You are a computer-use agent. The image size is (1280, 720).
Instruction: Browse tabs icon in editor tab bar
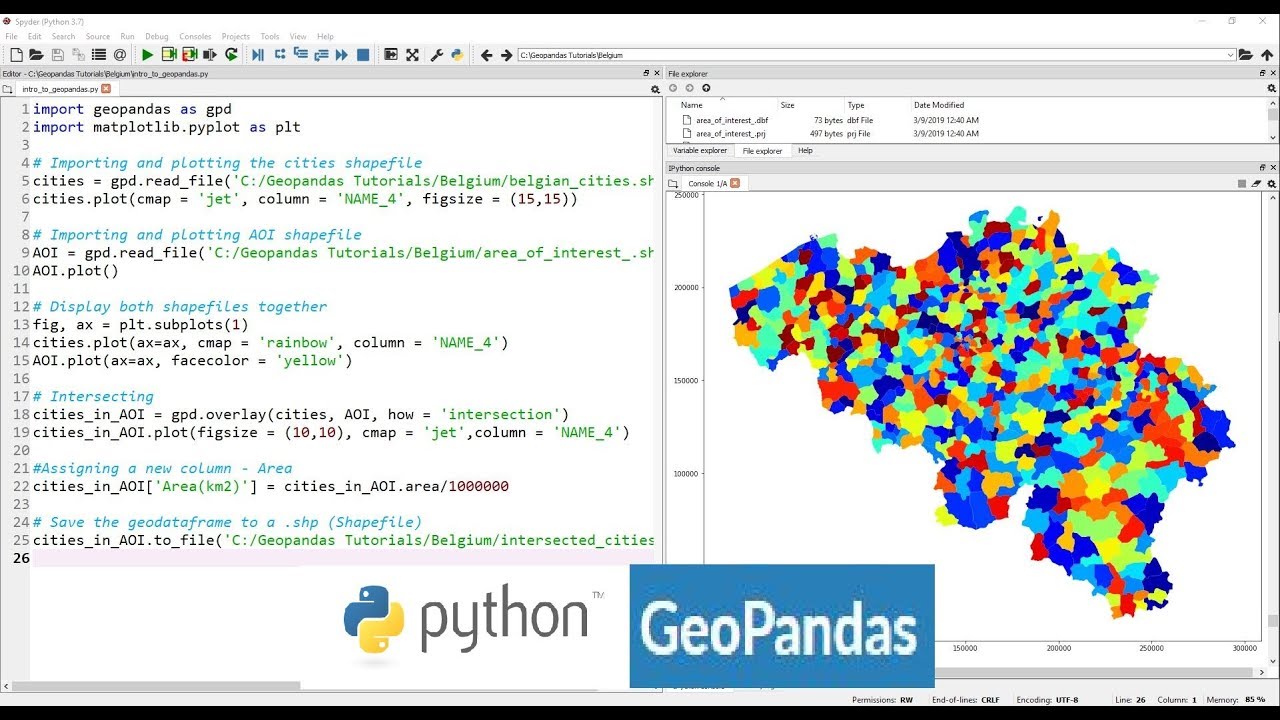8,89
